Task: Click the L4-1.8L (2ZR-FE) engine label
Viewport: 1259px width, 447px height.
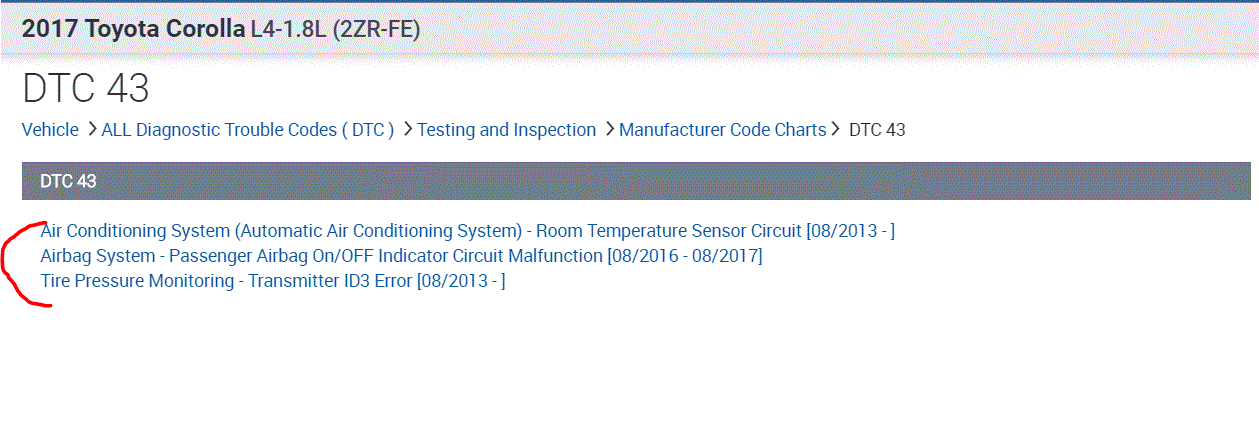Action: [x=336, y=29]
